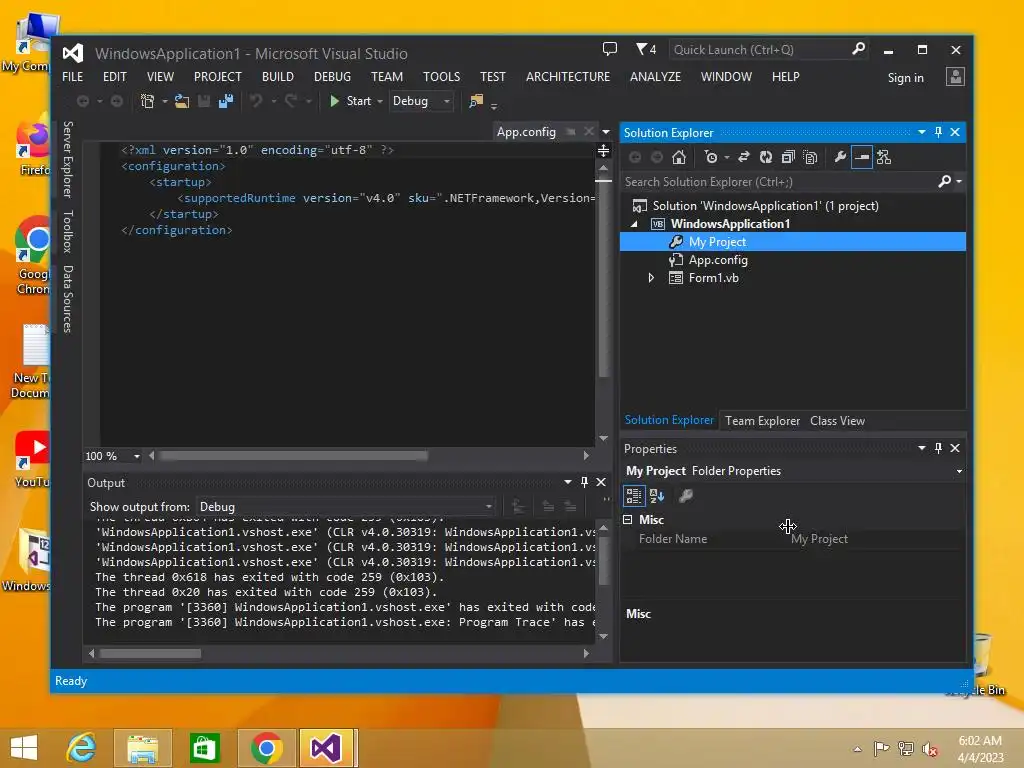Open the TOOLS menu
Viewport: 1024px width, 768px height.
point(441,77)
